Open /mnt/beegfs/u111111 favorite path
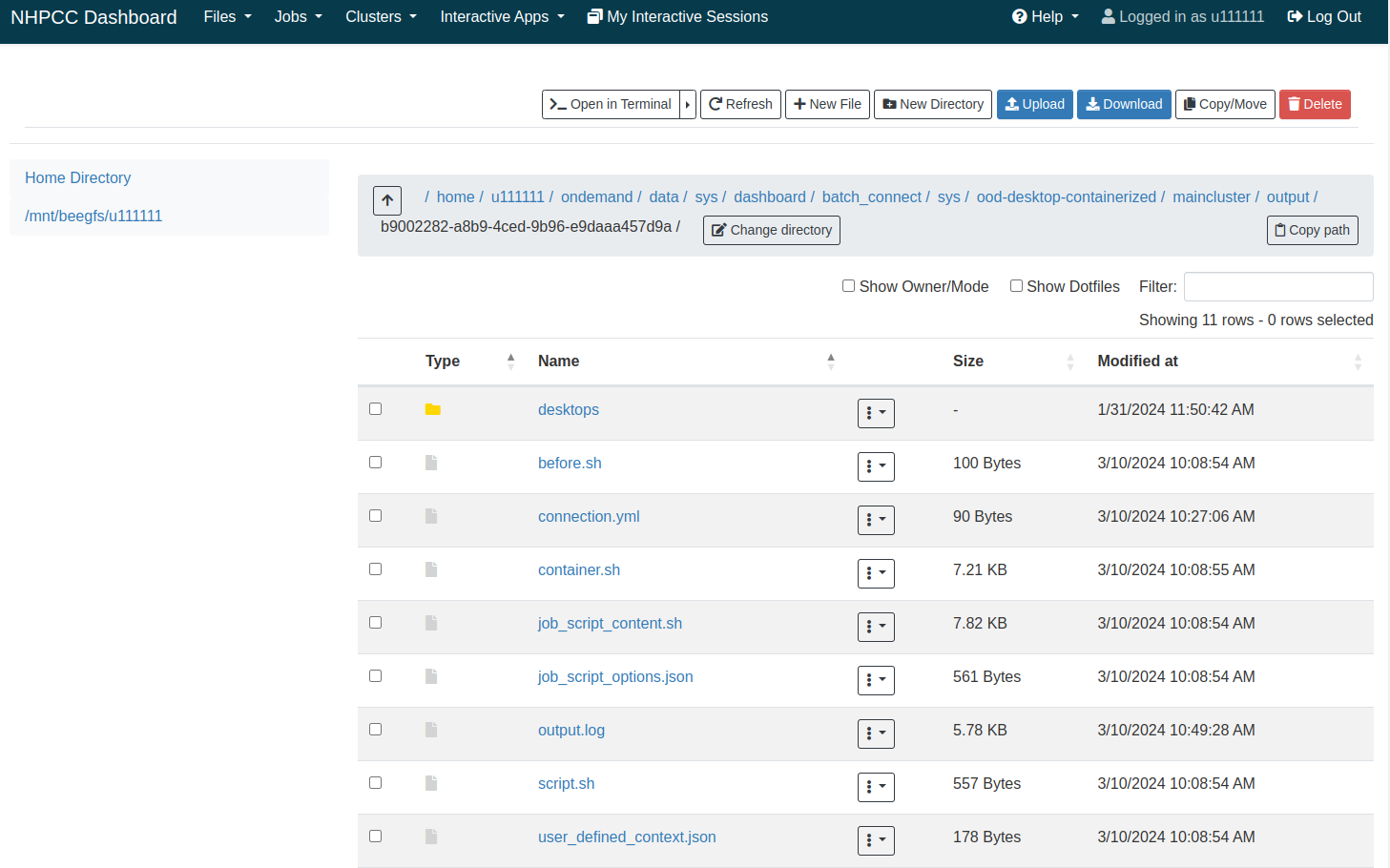Image resolution: width=1390 pixels, height=868 pixels. point(93,216)
